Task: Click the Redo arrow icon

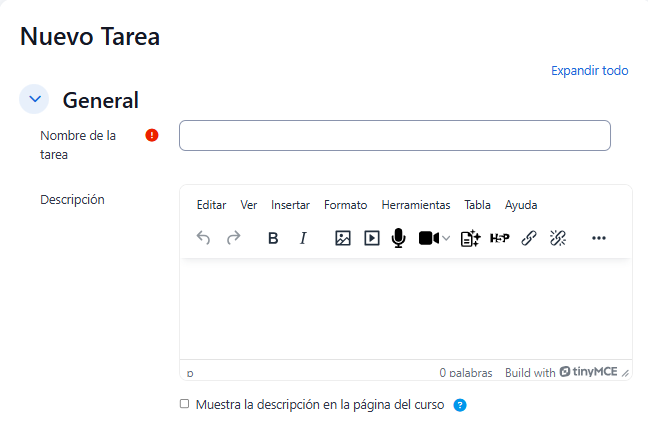Action: 234,238
